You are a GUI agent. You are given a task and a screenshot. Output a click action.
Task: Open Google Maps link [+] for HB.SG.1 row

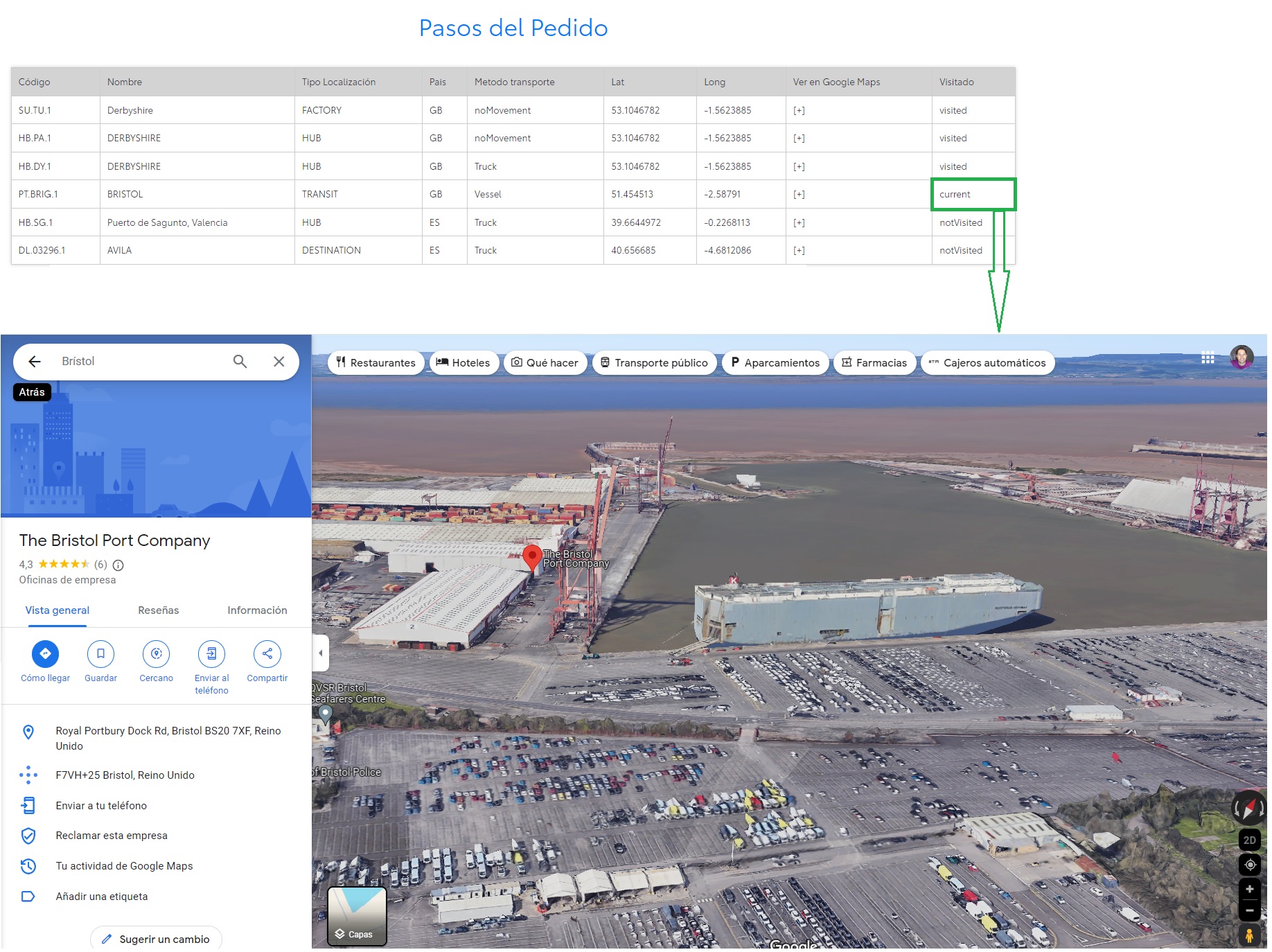pyautogui.click(x=799, y=223)
